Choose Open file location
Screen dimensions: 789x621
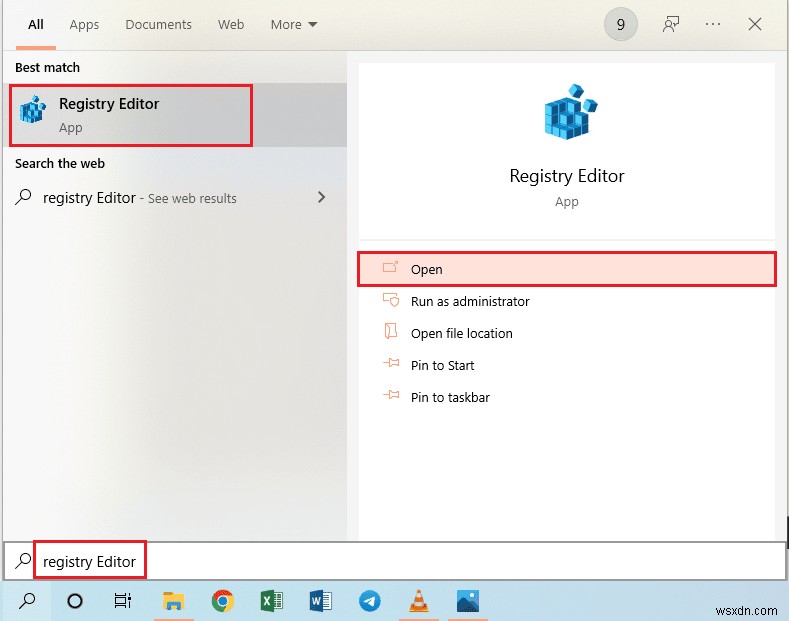567,333
